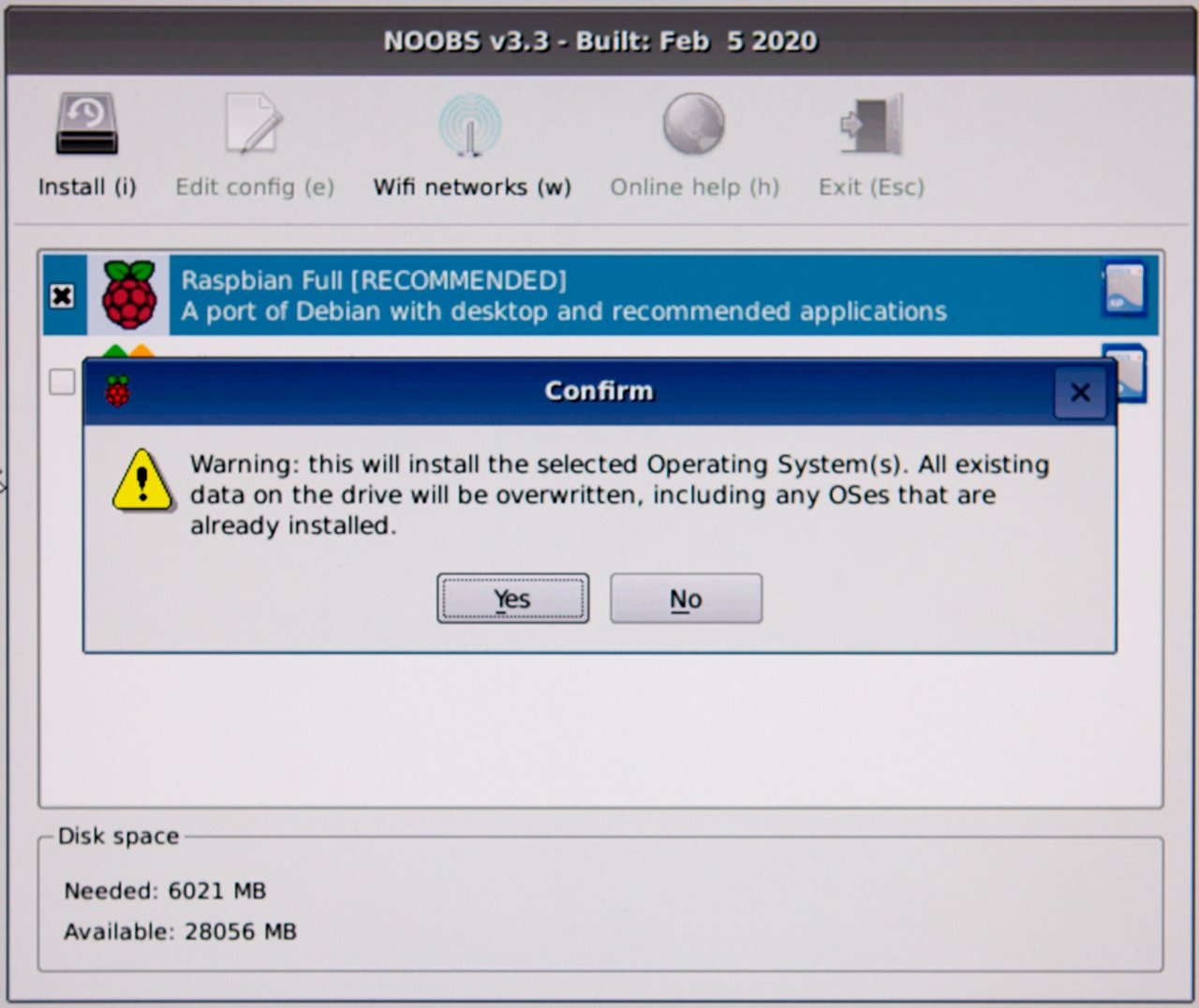Confirm installation with the Yes button
Viewport: 1199px width, 1008px height.
click(x=512, y=599)
